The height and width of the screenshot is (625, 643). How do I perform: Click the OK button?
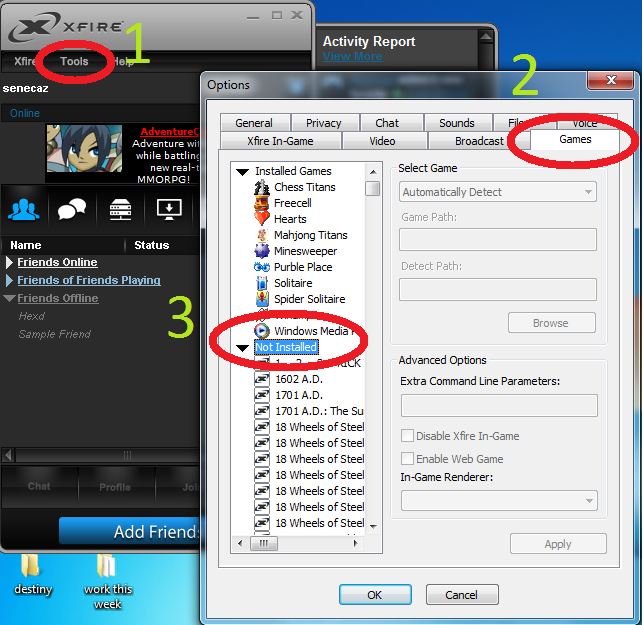[x=375, y=595]
